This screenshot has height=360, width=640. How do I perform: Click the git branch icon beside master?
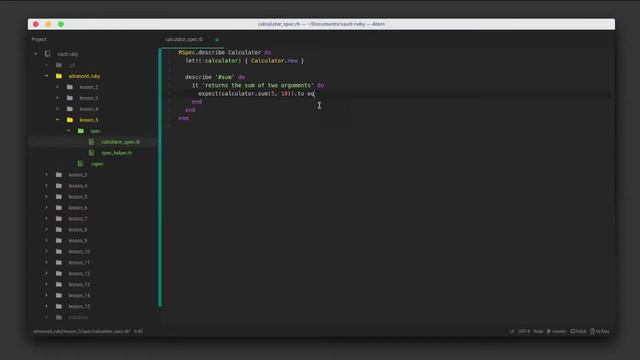pyautogui.click(x=549, y=331)
